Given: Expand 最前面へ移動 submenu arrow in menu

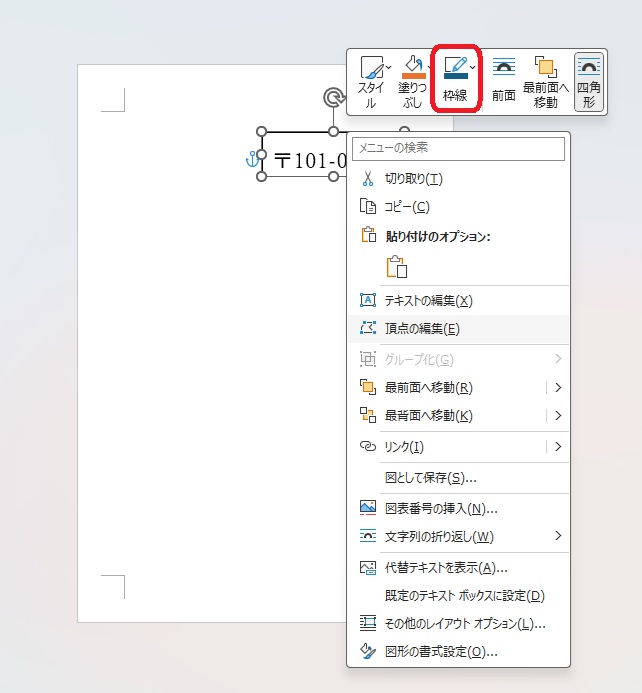Looking at the screenshot, I should (558, 388).
